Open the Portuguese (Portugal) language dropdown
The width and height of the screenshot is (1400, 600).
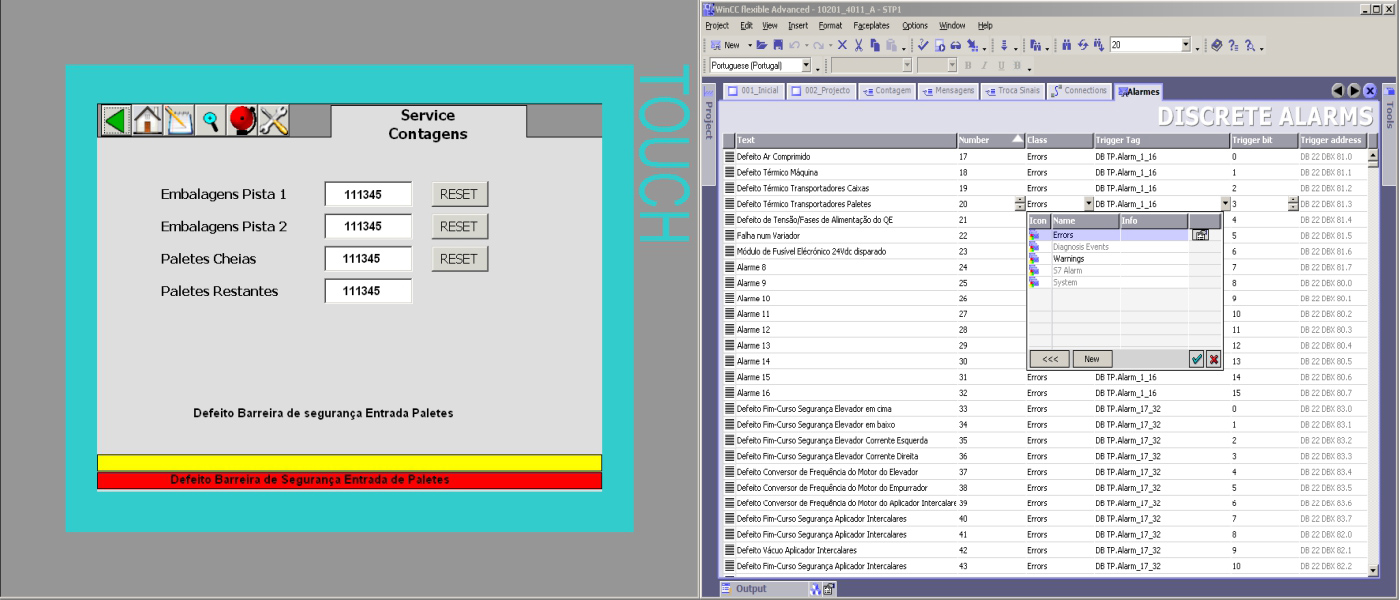click(806, 66)
